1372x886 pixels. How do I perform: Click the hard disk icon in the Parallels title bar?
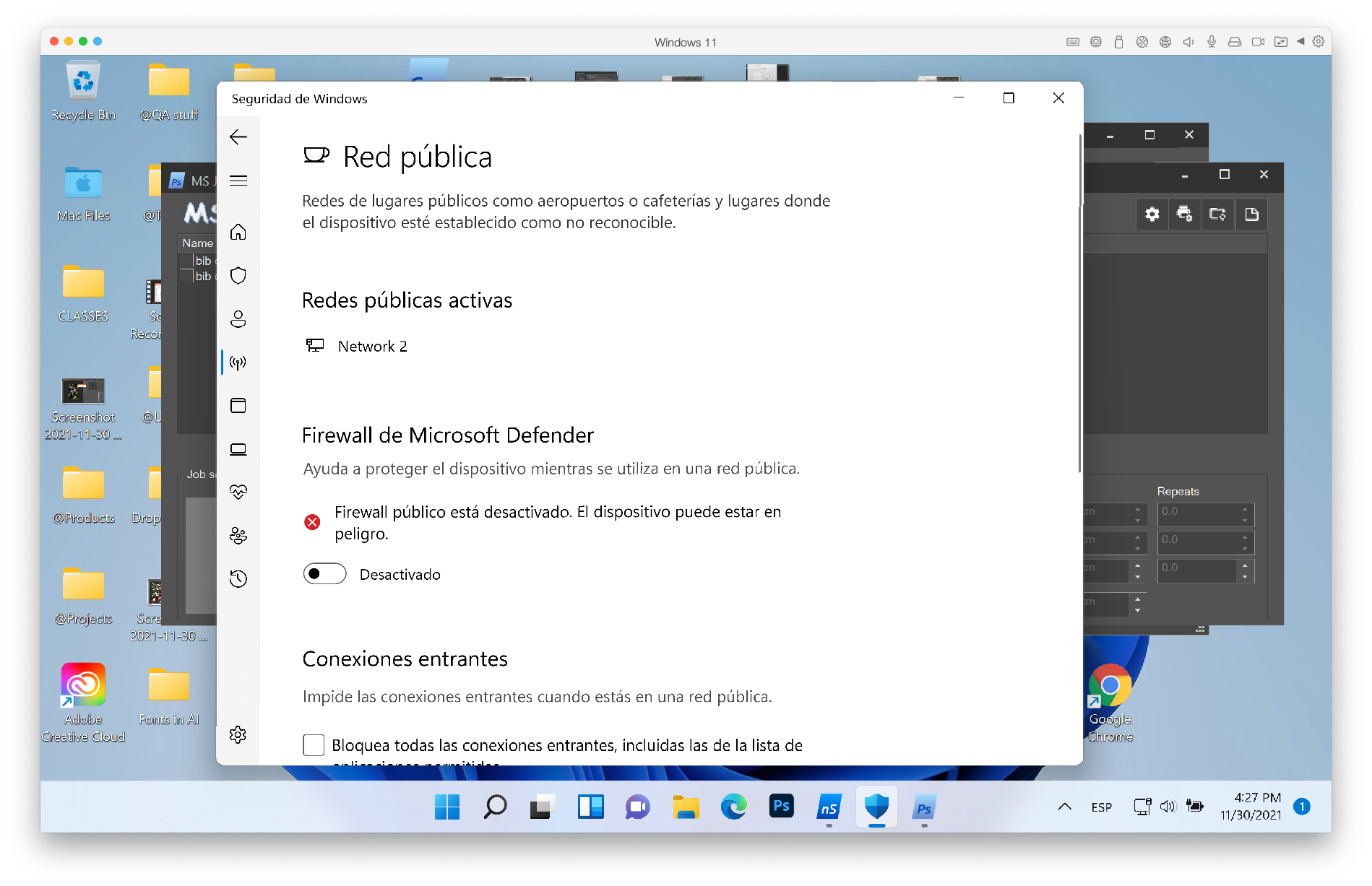[x=1235, y=42]
